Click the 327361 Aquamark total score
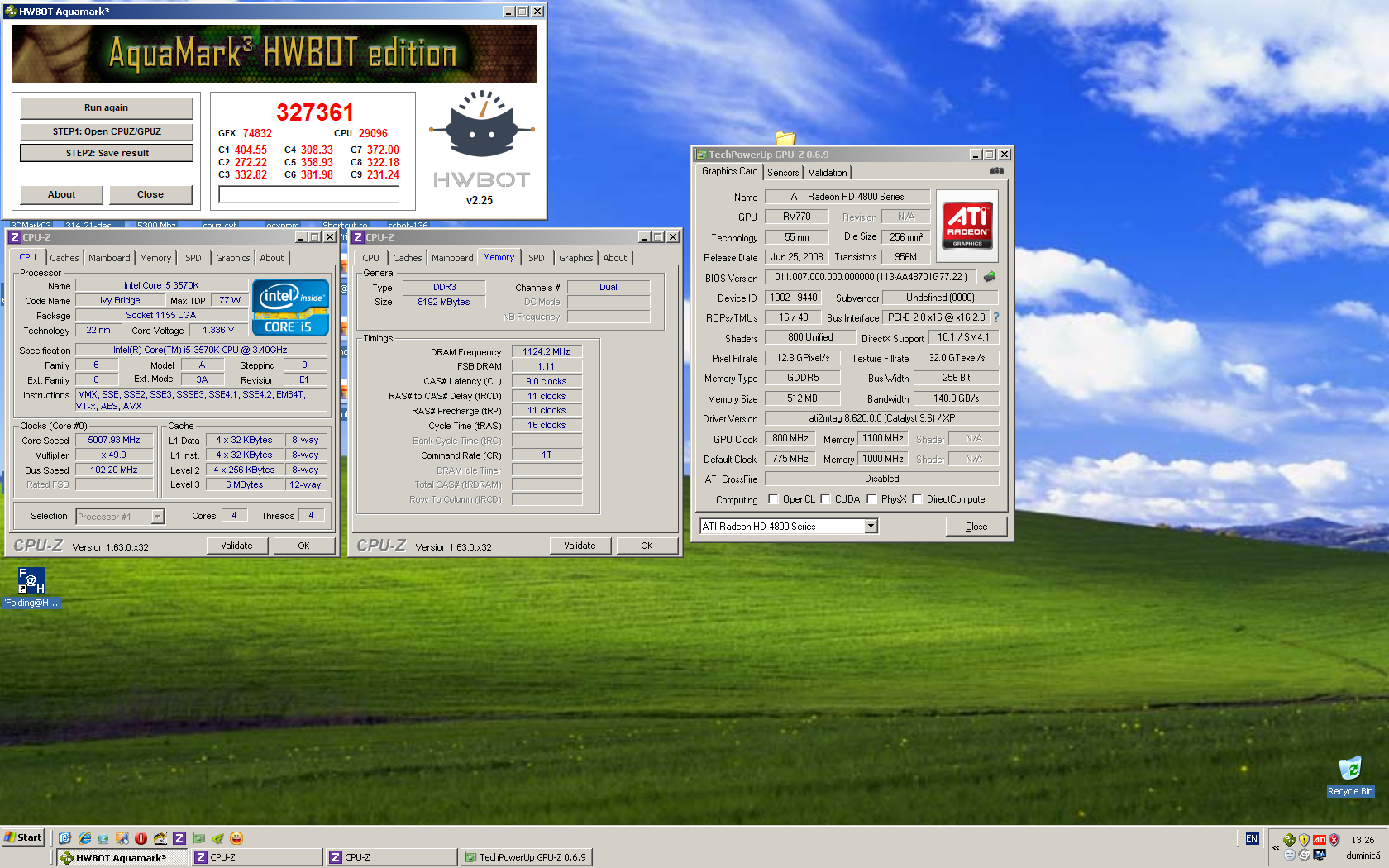This screenshot has width=1389, height=868. (315, 112)
